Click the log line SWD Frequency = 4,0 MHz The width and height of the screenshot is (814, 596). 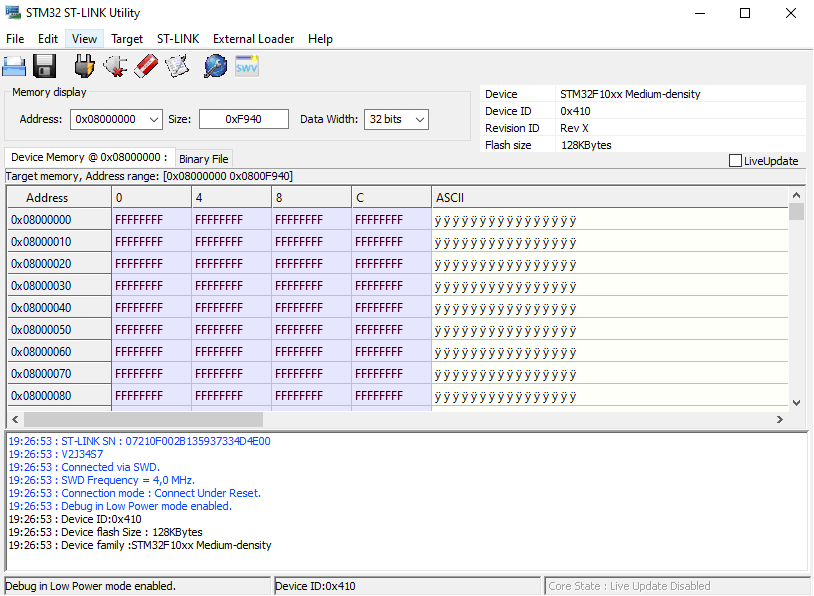102,480
